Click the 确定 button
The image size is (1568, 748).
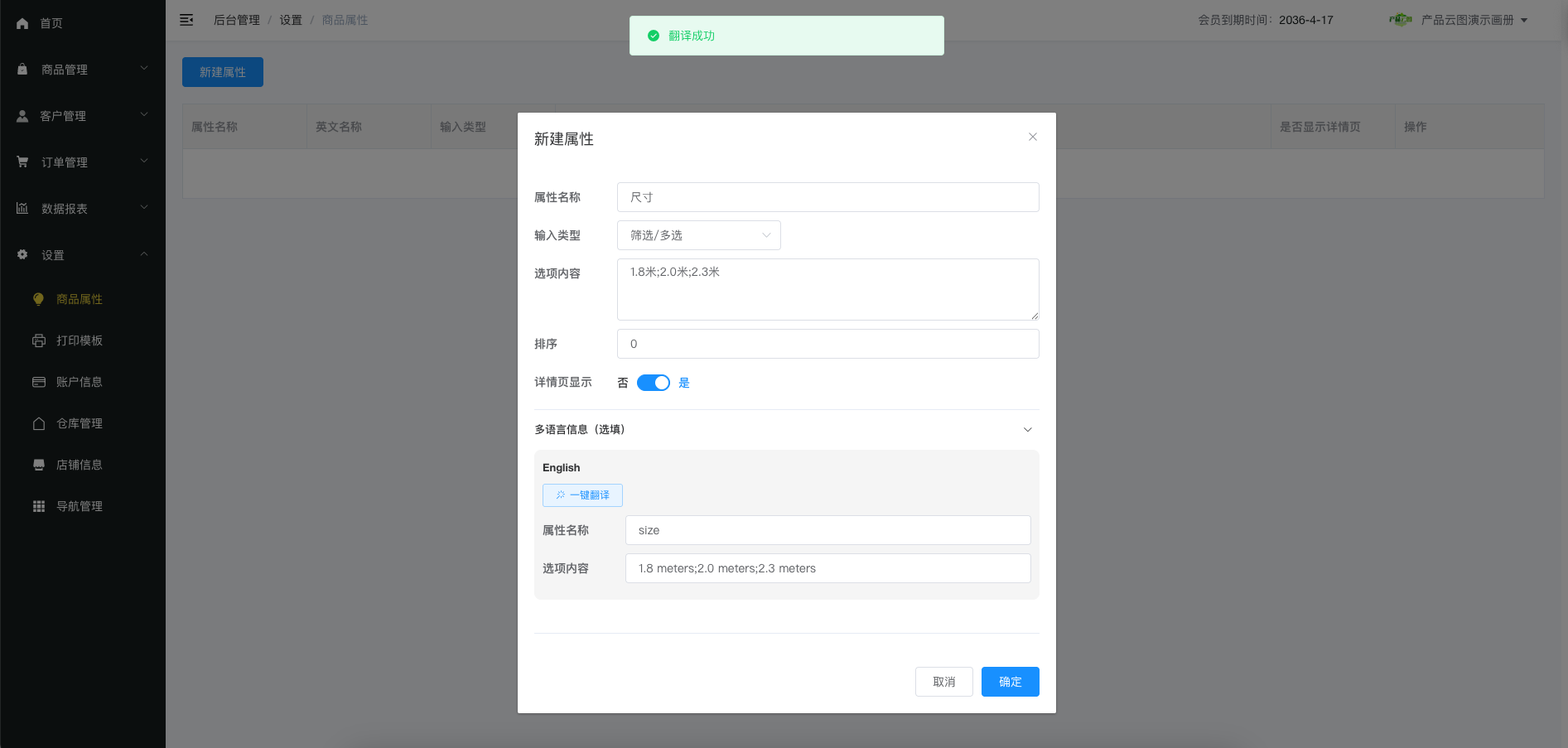(x=1011, y=682)
